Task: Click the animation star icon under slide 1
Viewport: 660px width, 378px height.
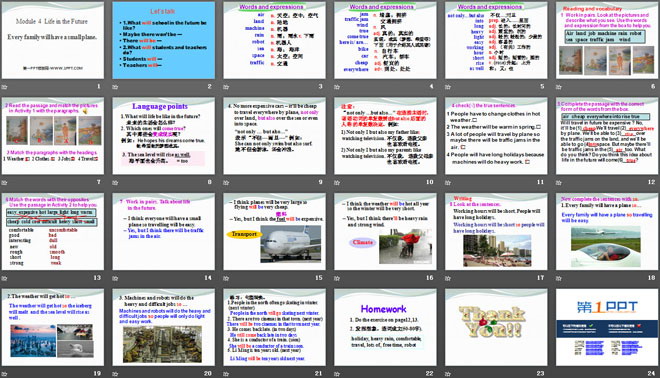Action: point(5,87)
